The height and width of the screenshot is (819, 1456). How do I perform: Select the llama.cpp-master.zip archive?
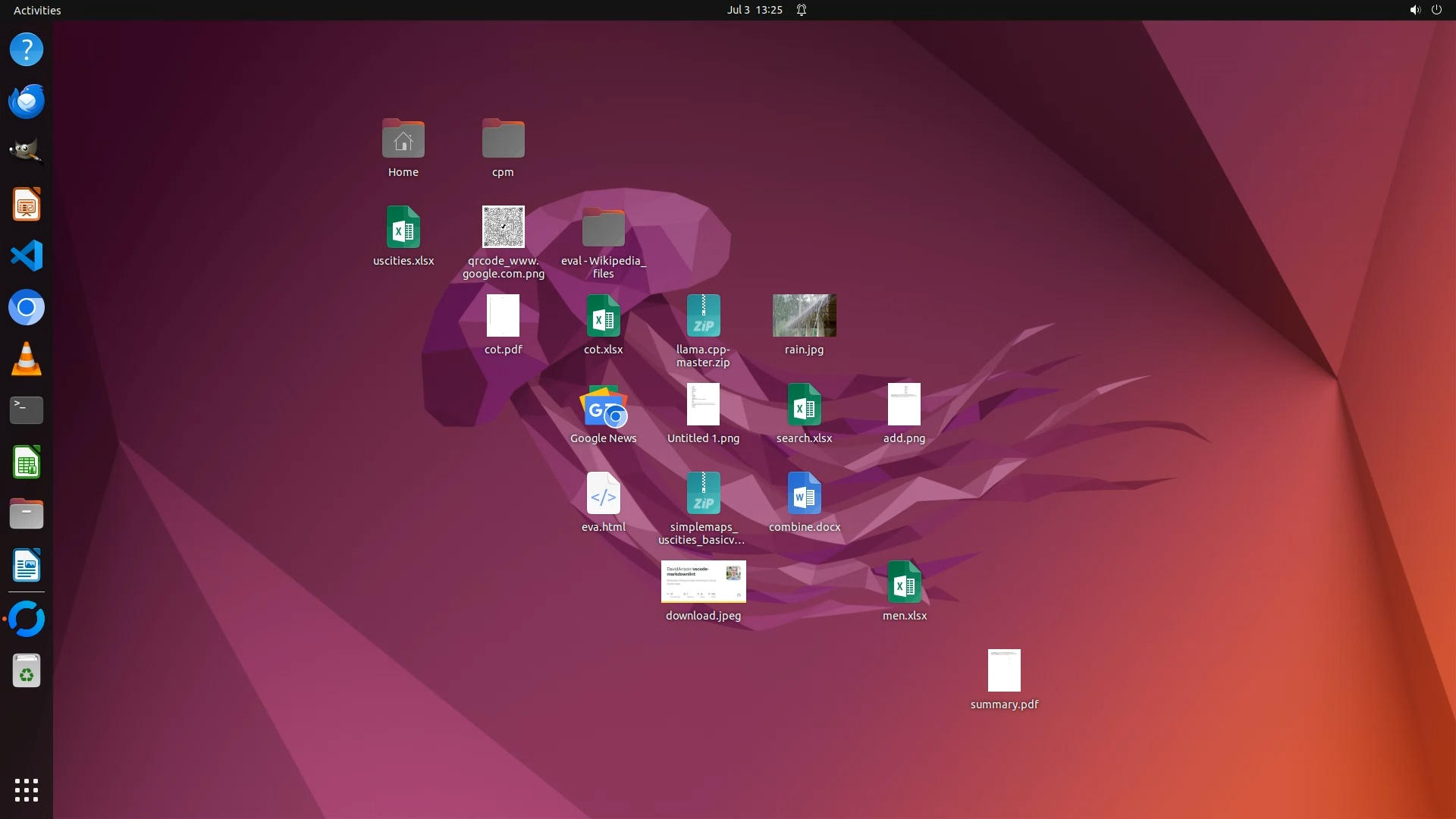click(703, 316)
